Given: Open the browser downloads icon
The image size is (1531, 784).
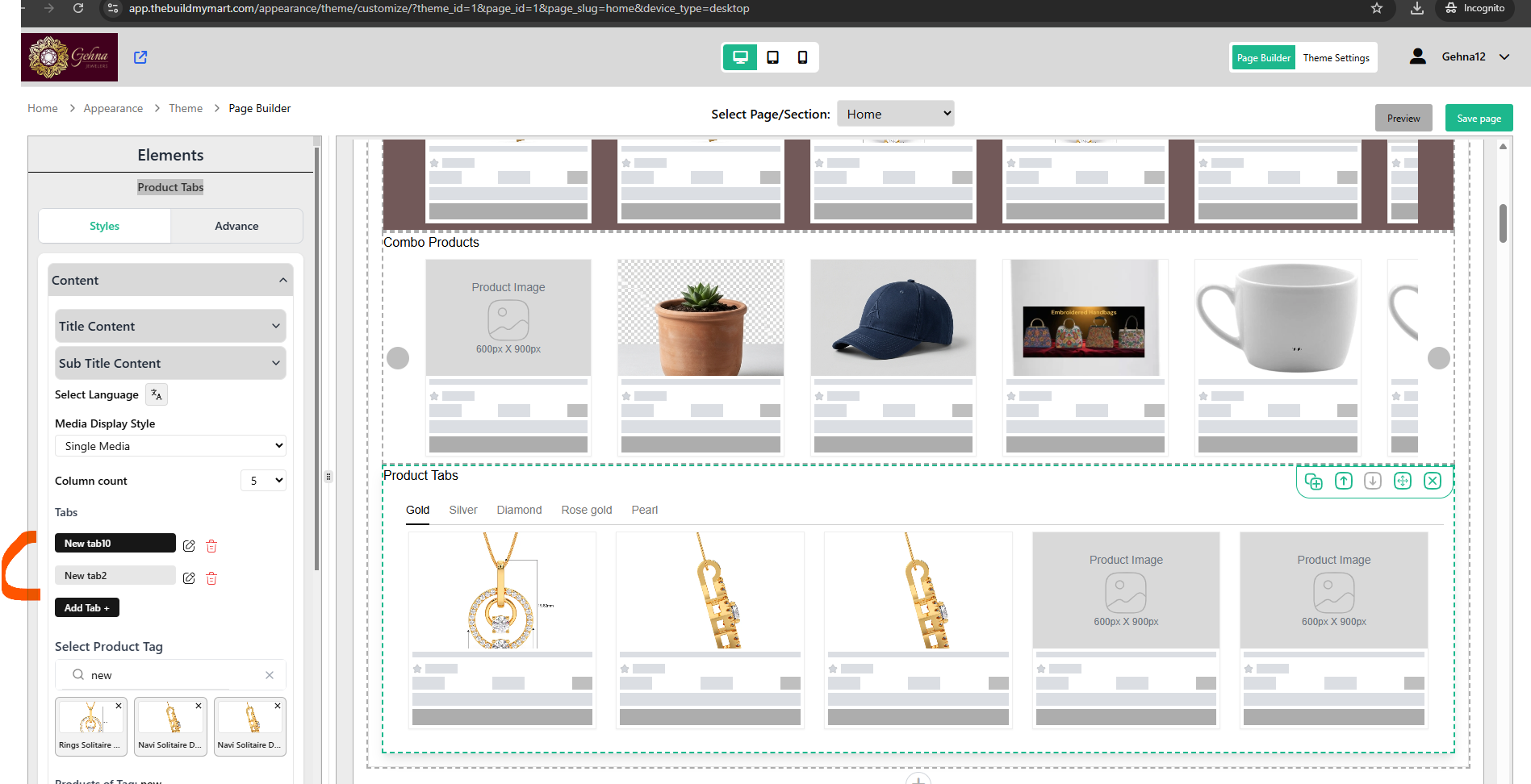Looking at the screenshot, I should [1417, 8].
